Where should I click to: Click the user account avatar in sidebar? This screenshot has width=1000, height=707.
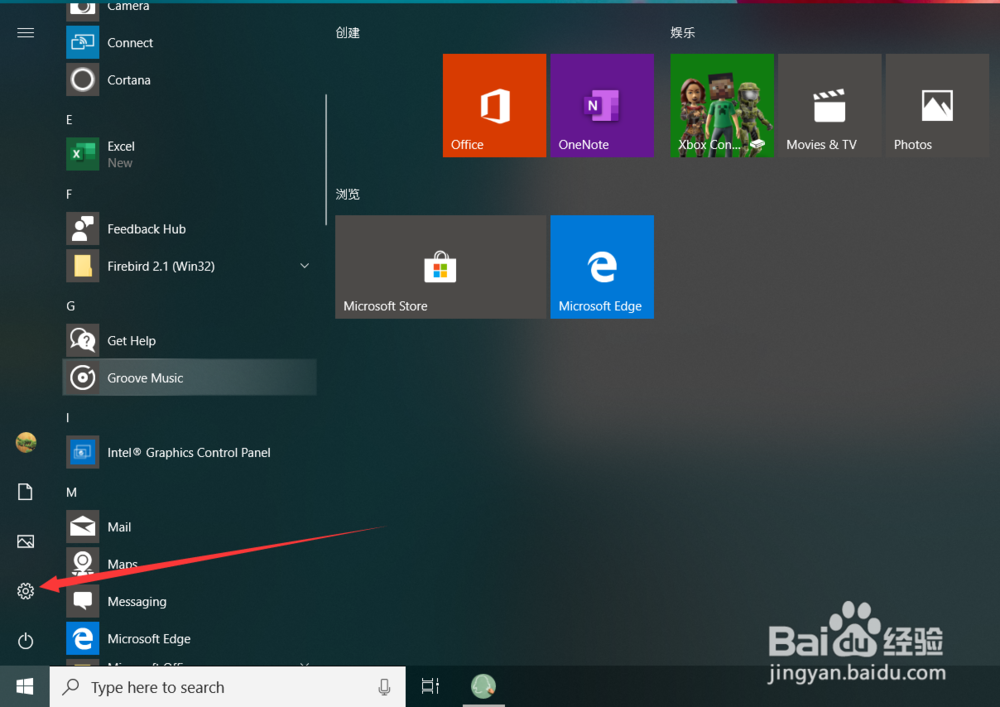coord(26,442)
